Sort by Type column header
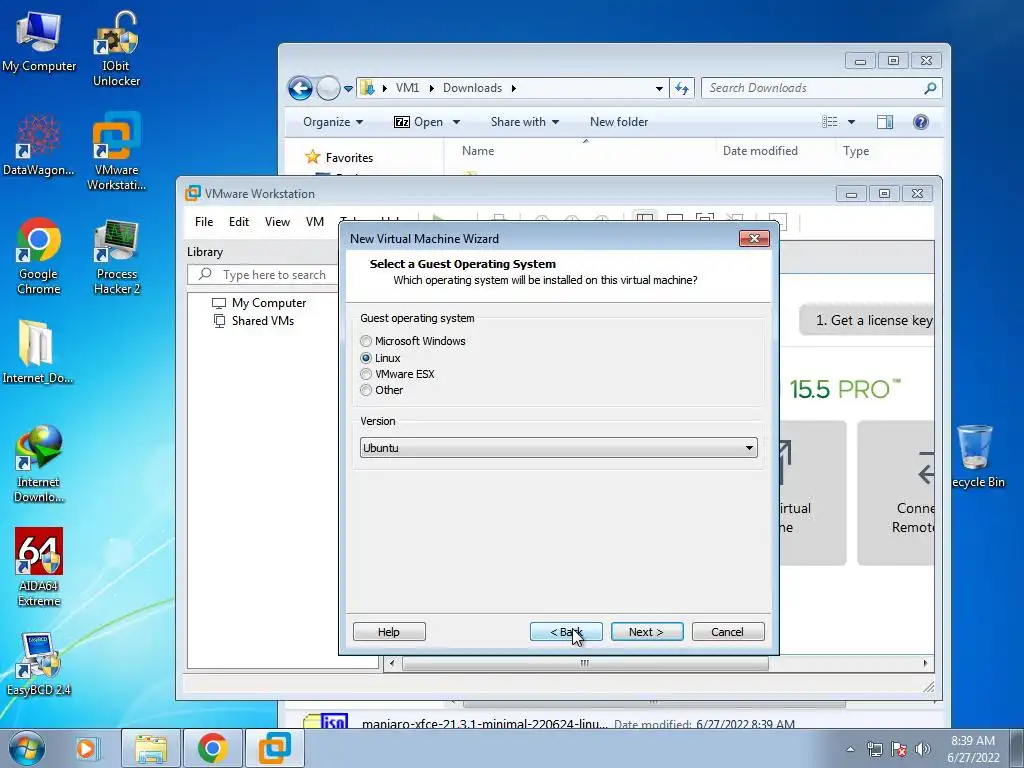 click(856, 151)
